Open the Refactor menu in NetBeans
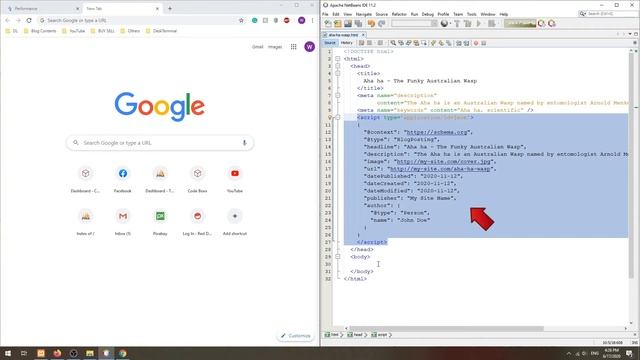The image size is (640, 360). coord(399,14)
